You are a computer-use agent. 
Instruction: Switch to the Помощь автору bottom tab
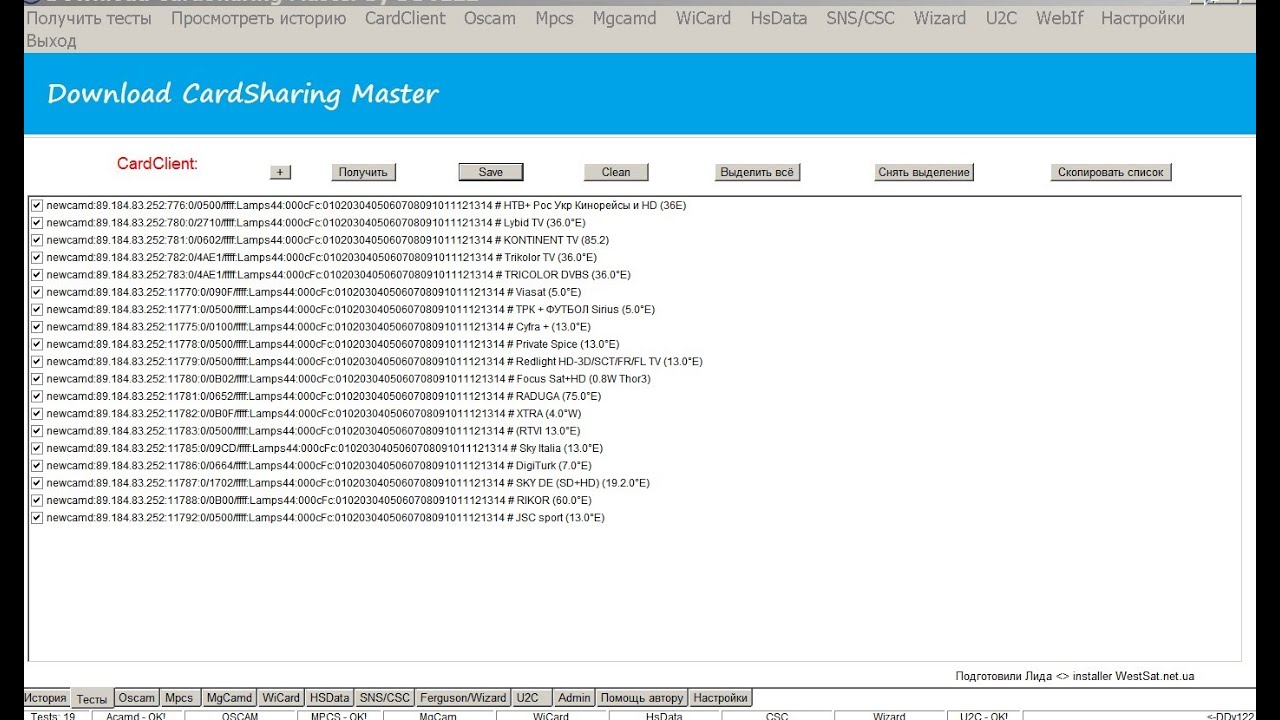642,698
